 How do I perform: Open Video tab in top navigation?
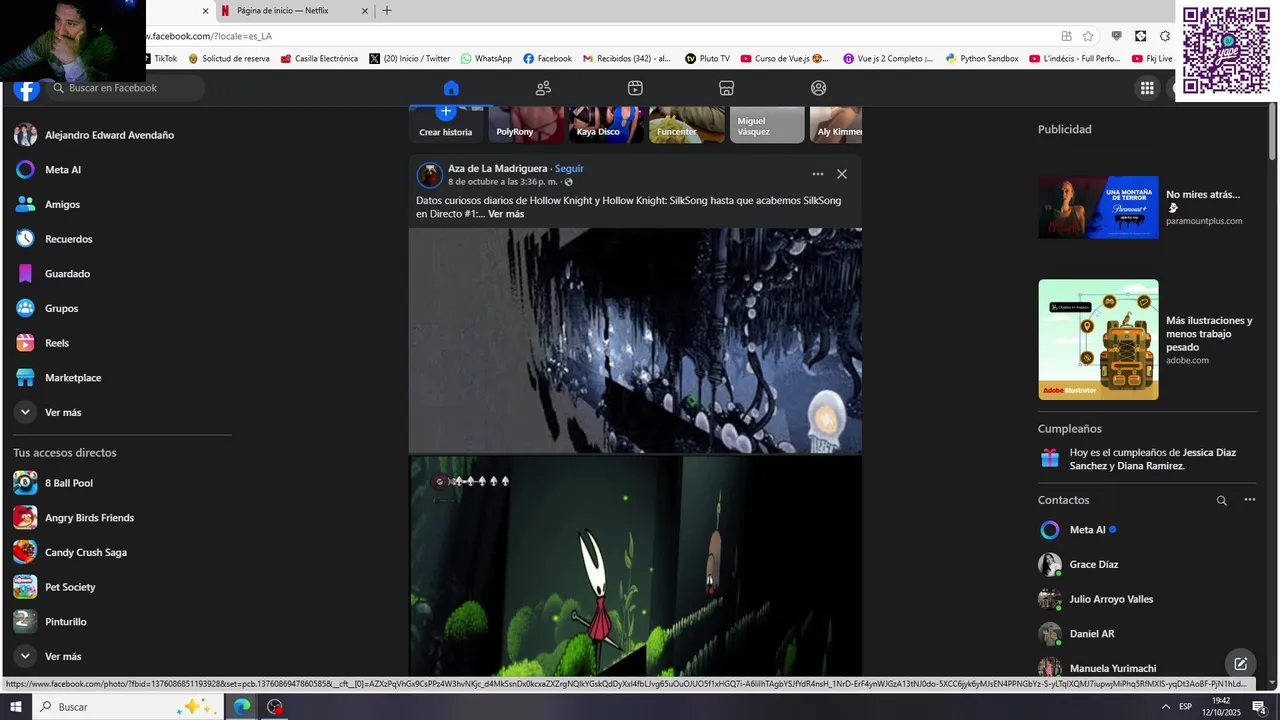coord(635,88)
